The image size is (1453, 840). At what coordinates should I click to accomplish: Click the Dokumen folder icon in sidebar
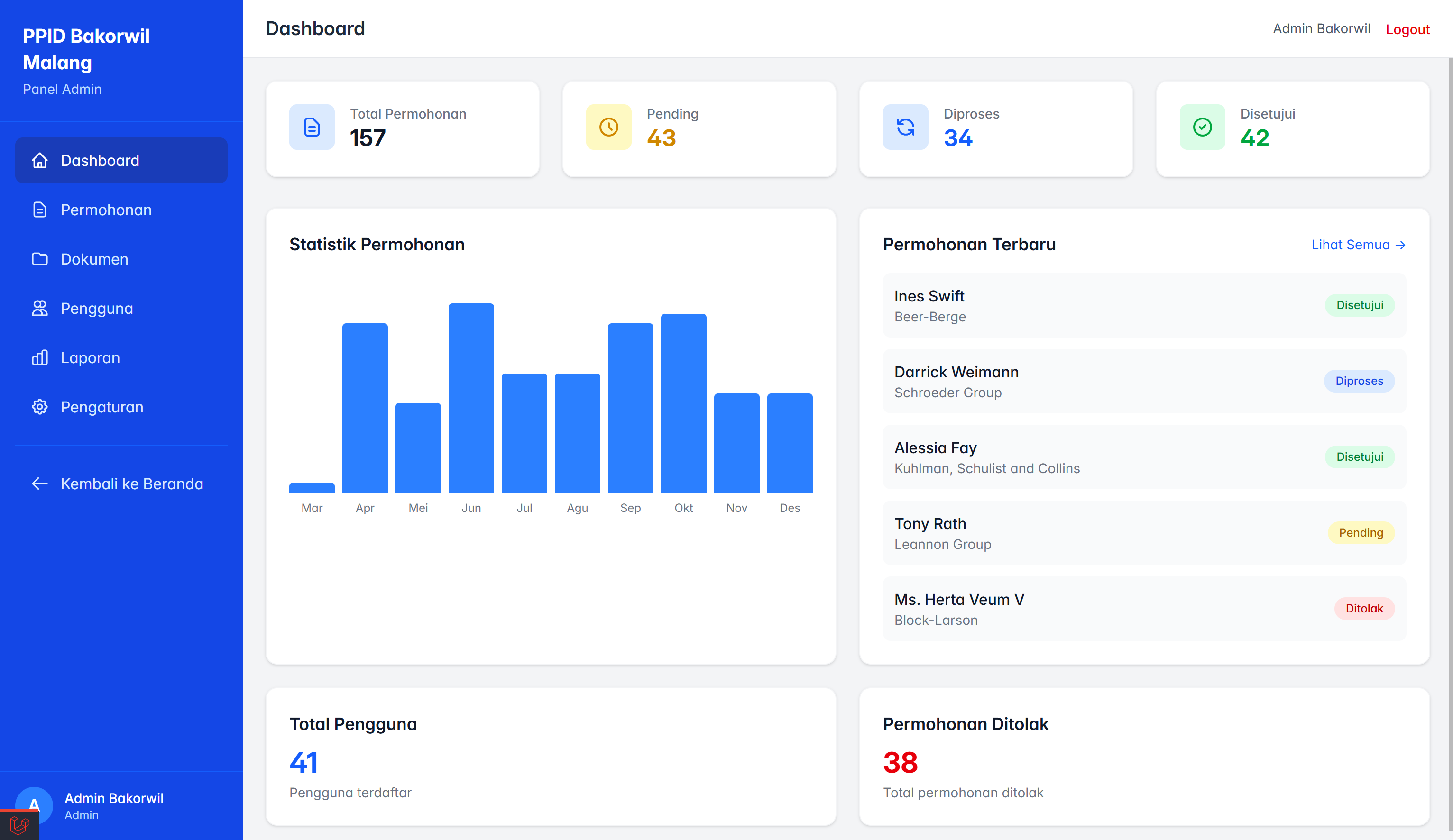pyautogui.click(x=40, y=259)
